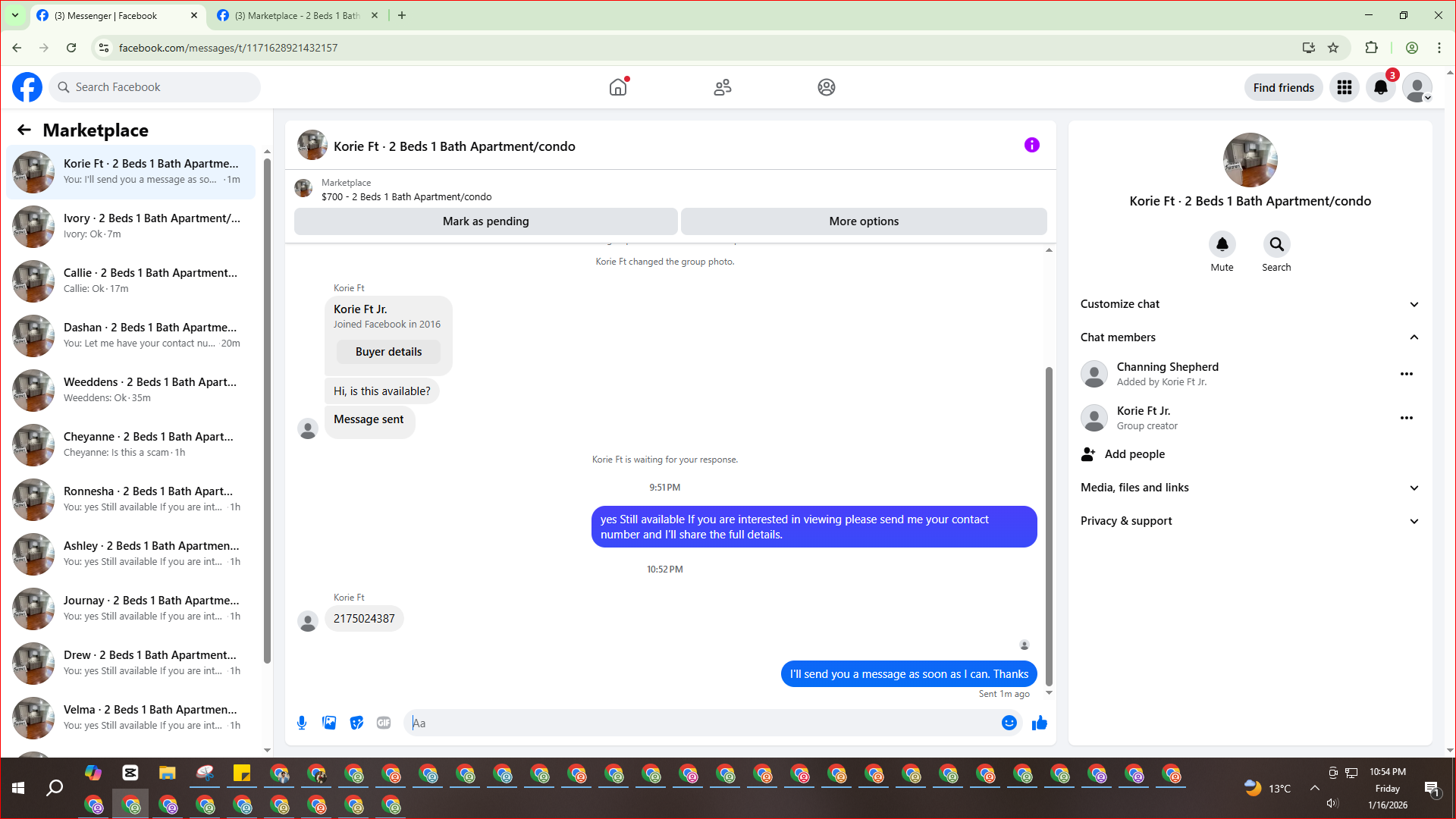Open the sticker picker icon

coord(356,723)
